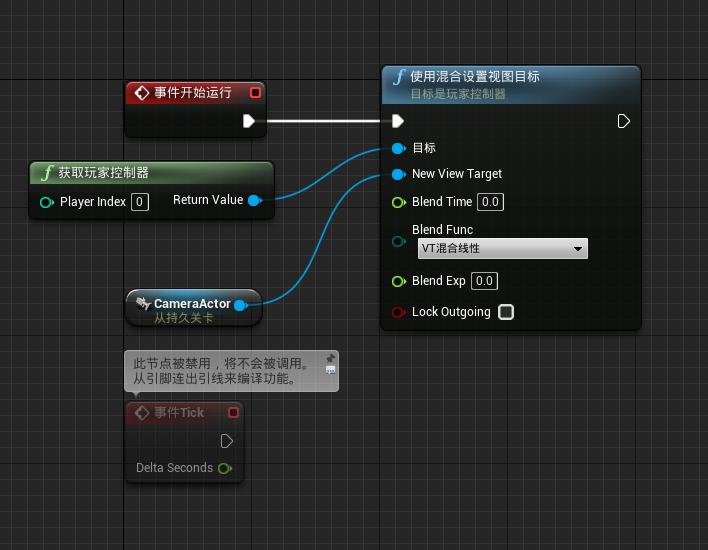The height and width of the screenshot is (550, 708).
Task: Click the exec output pin of 事件开始运行
Action: click(x=249, y=121)
